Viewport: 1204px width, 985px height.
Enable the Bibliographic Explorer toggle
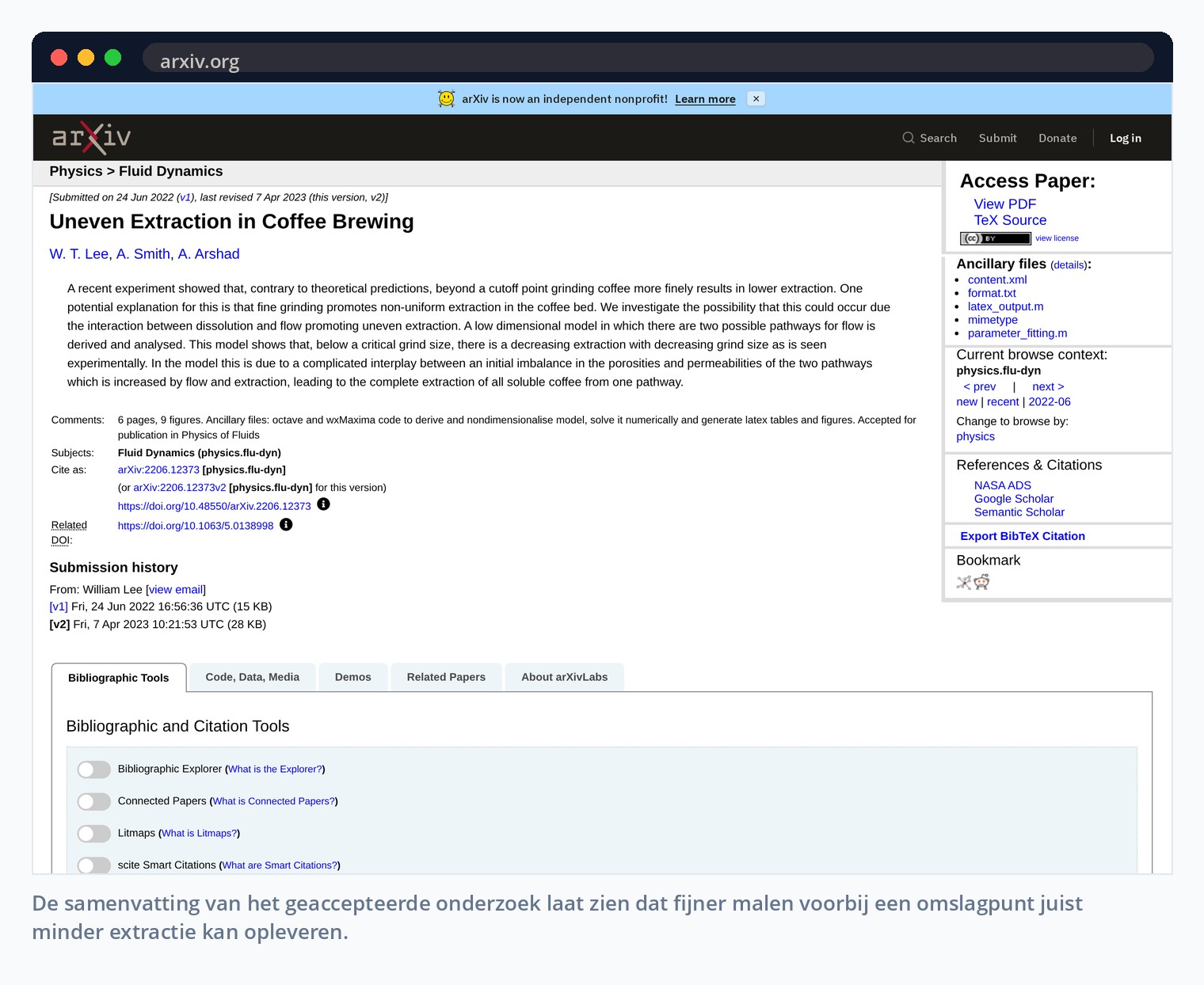click(x=93, y=770)
